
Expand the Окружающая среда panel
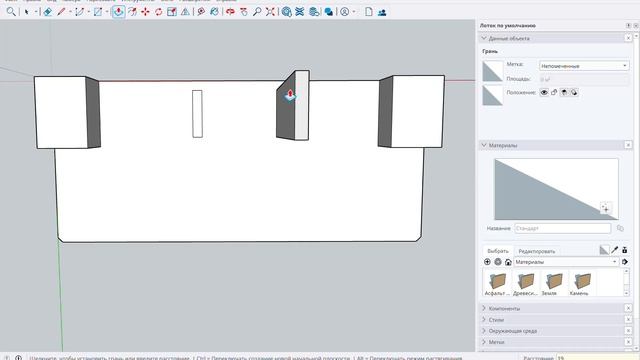point(484,331)
